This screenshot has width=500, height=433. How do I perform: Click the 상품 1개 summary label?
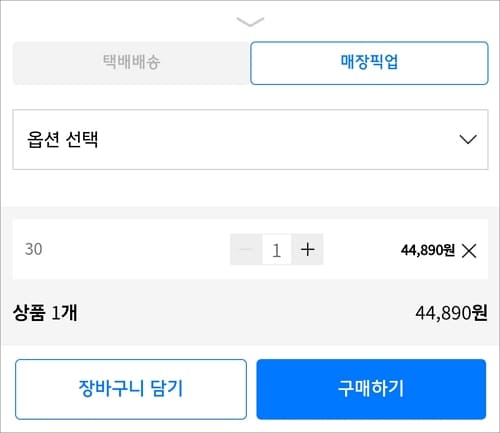click(x=45, y=313)
